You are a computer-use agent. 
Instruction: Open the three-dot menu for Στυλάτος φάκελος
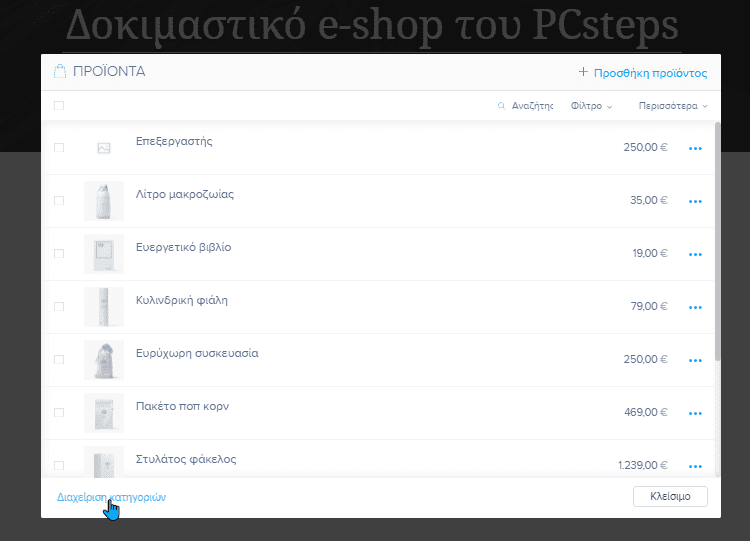[695, 466]
